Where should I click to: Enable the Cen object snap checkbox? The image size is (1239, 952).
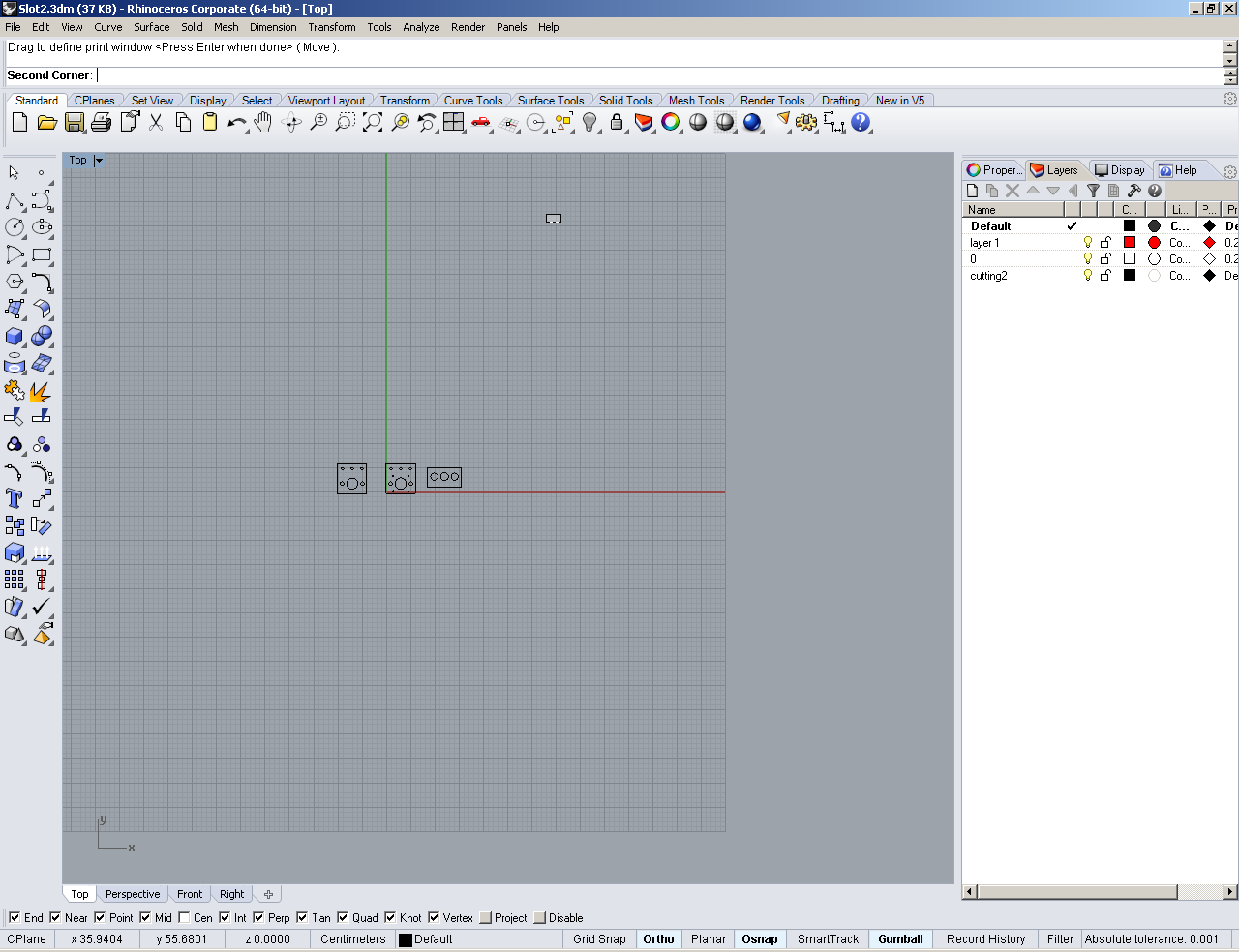point(184,918)
